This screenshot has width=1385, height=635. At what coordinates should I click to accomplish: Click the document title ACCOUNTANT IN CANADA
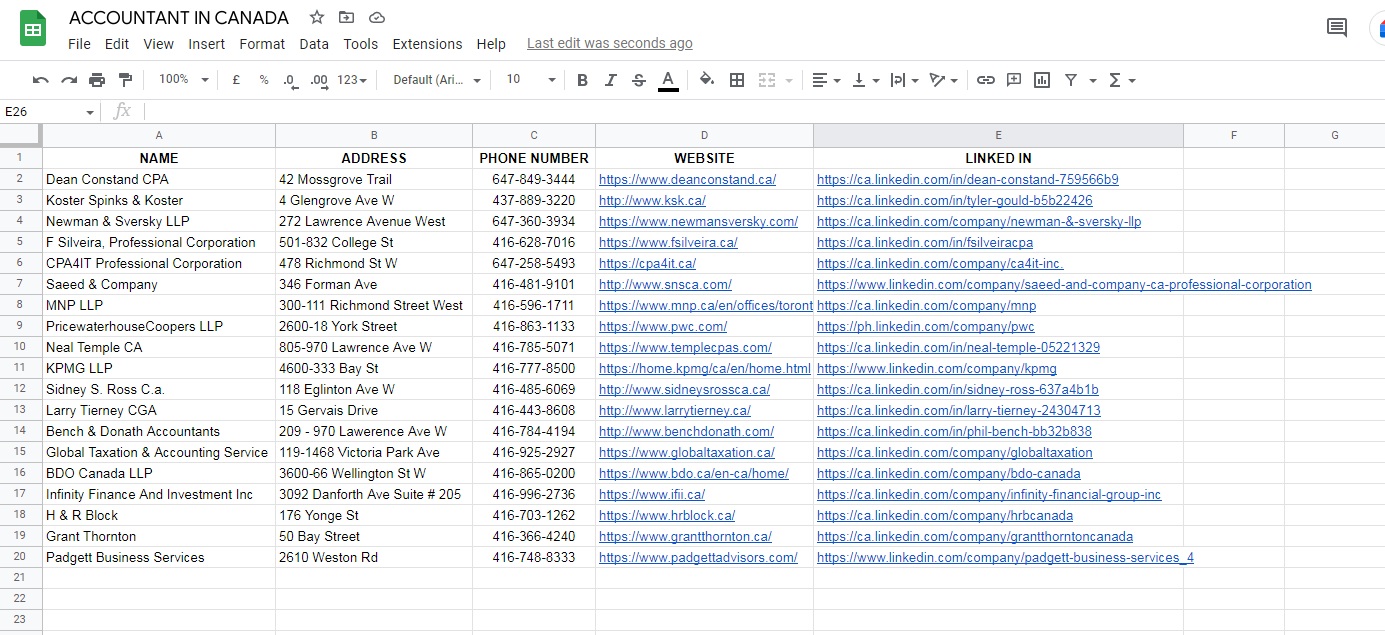pos(179,18)
